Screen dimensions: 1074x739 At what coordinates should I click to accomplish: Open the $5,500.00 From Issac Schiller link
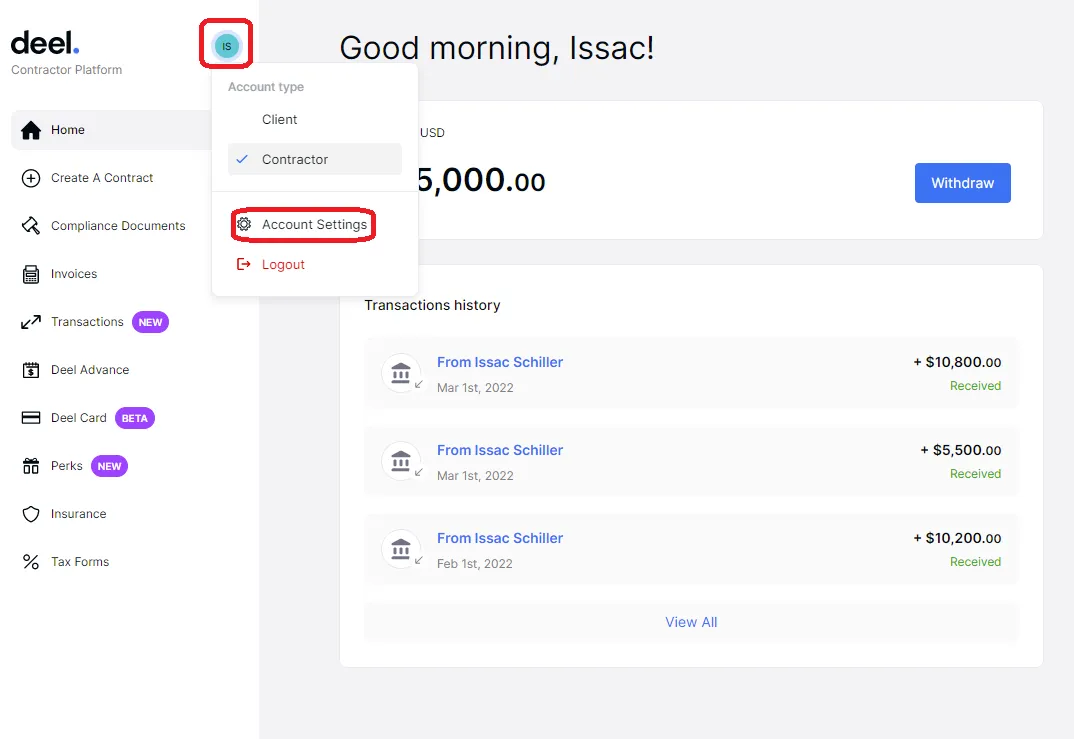coord(500,450)
